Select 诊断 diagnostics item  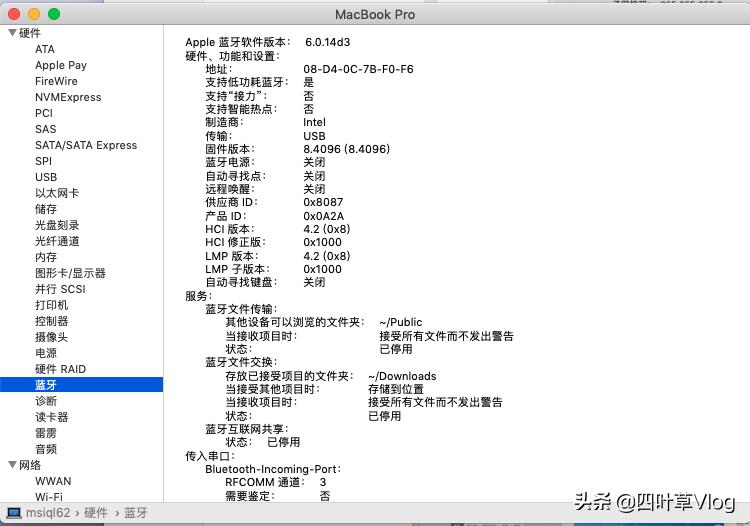(x=46, y=401)
